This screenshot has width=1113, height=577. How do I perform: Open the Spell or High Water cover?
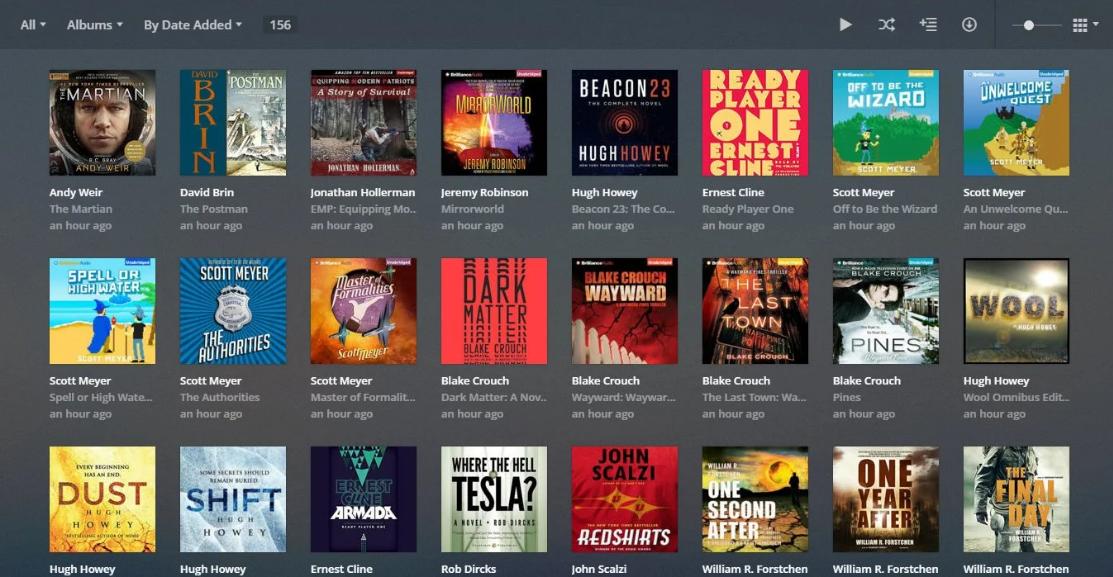pos(102,311)
